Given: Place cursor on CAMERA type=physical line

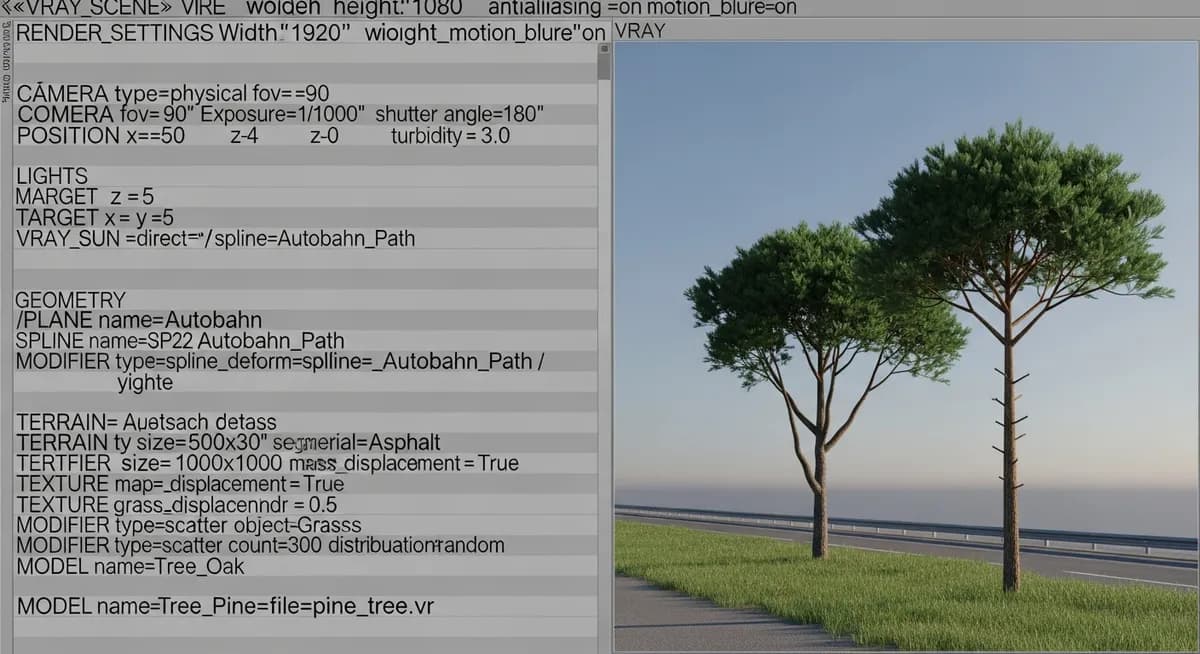Looking at the screenshot, I should point(172,95).
